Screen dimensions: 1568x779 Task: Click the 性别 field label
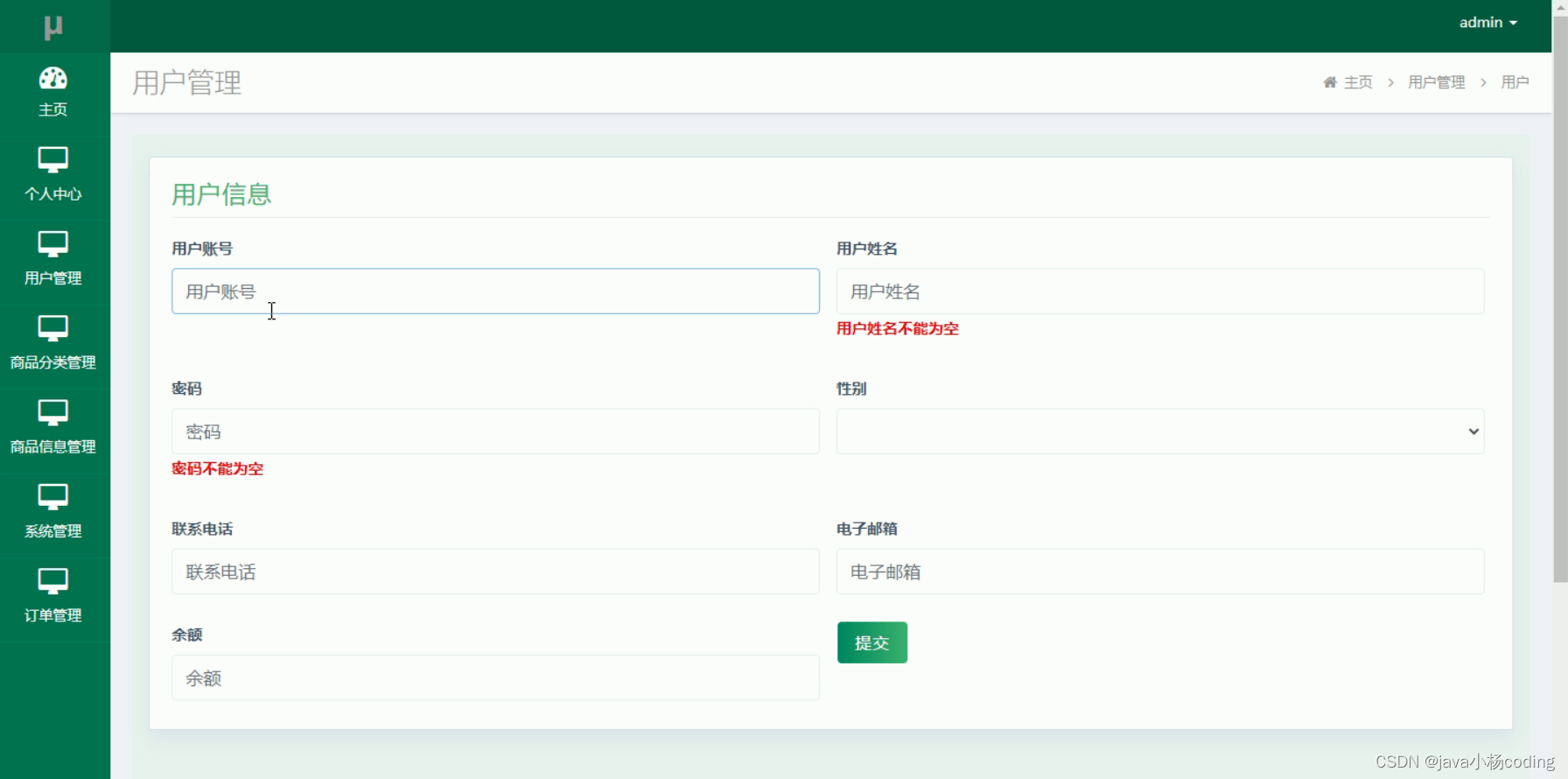851,389
